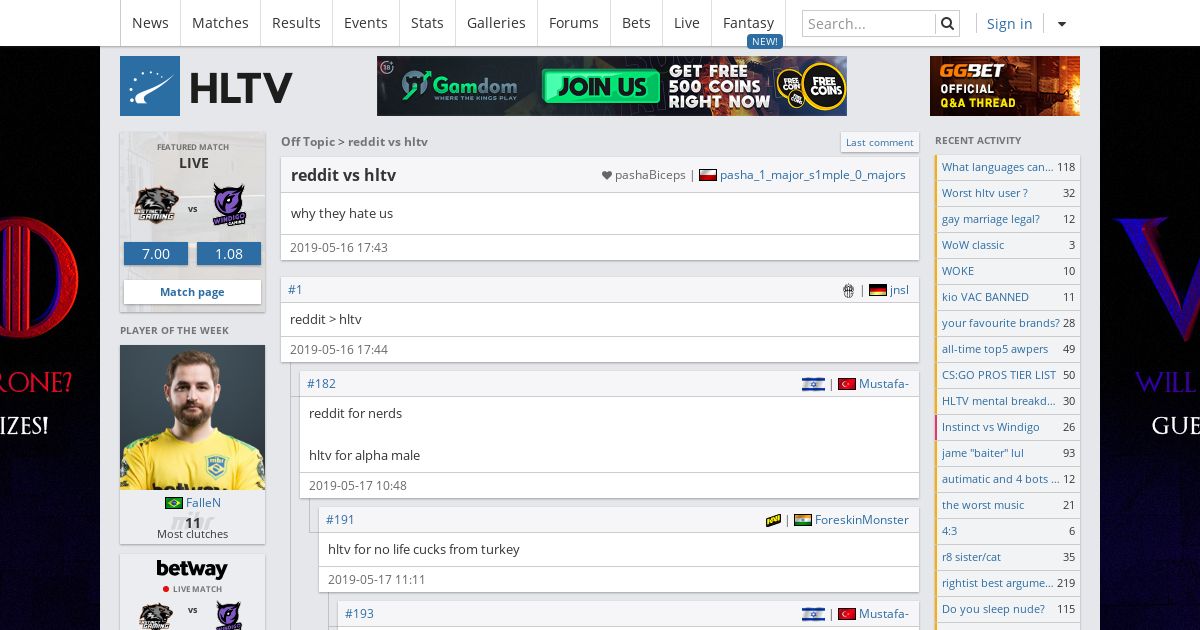Open comment permalink #1
Image resolution: width=1200 pixels, height=630 pixels.
tap(295, 290)
